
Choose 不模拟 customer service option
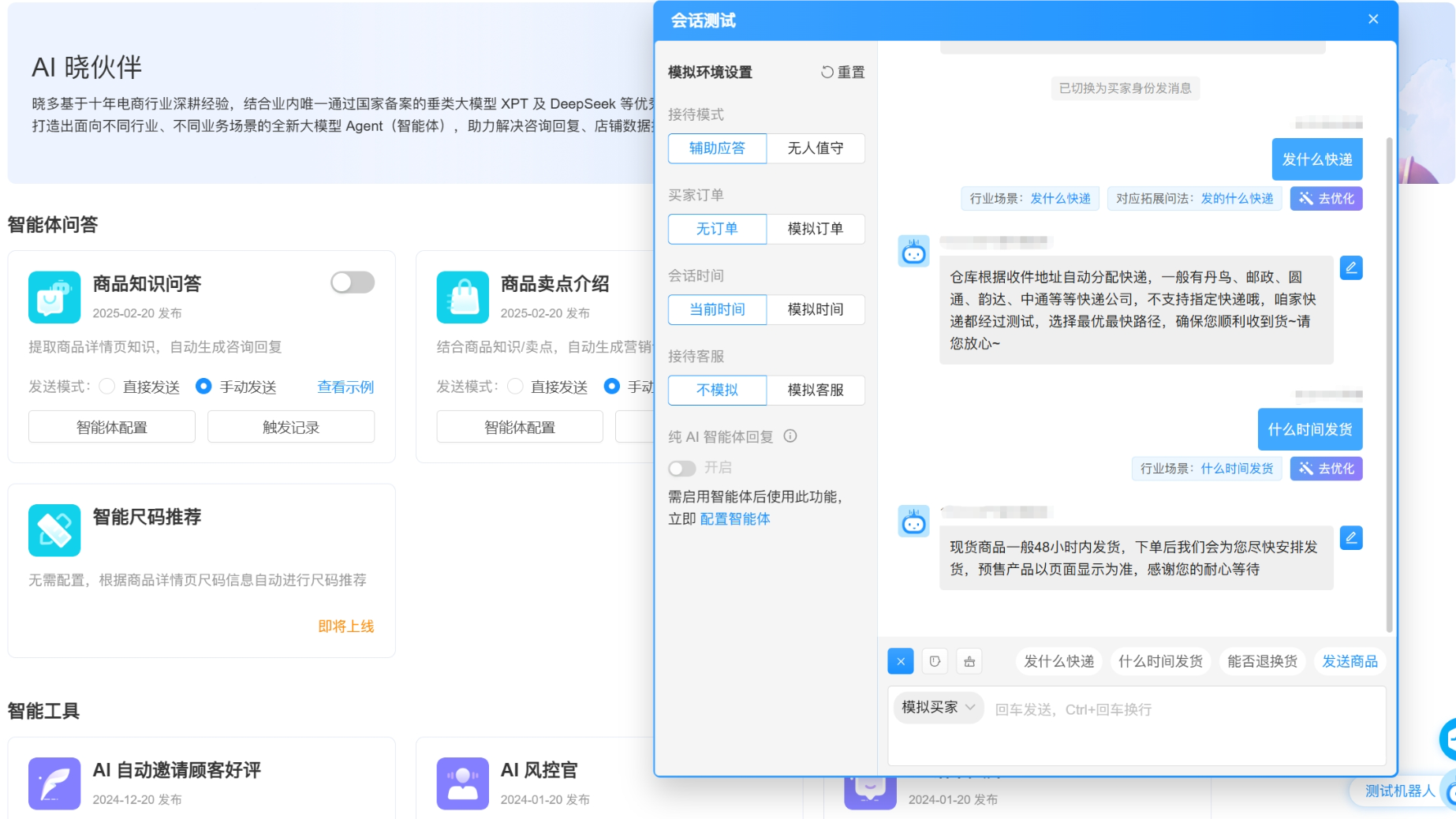pyautogui.click(x=717, y=390)
